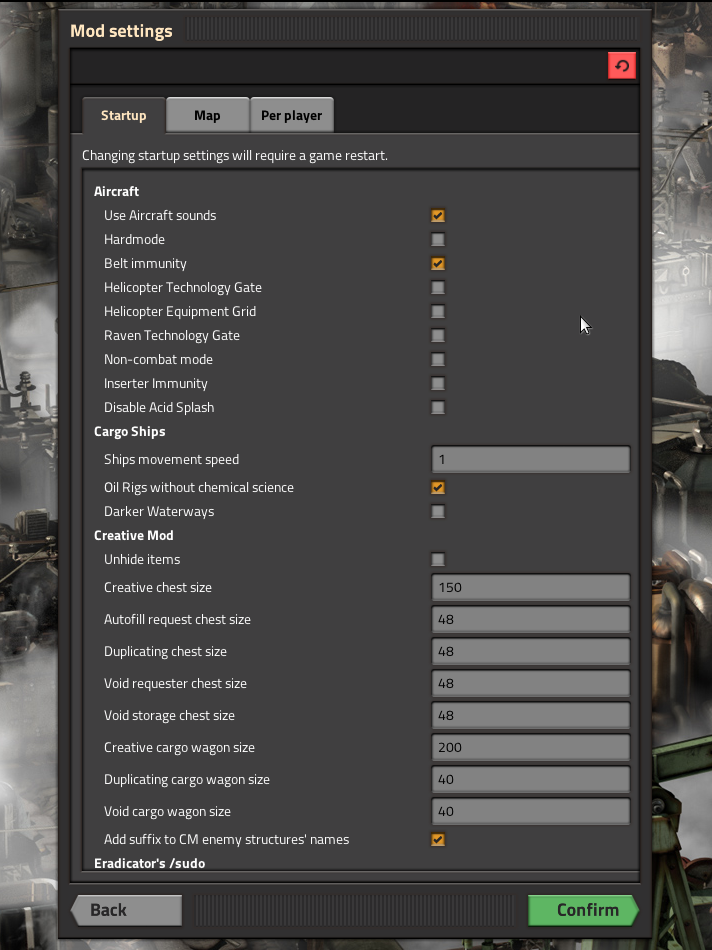712x950 pixels.
Task: Select the Startup tab
Action: pyautogui.click(x=124, y=115)
